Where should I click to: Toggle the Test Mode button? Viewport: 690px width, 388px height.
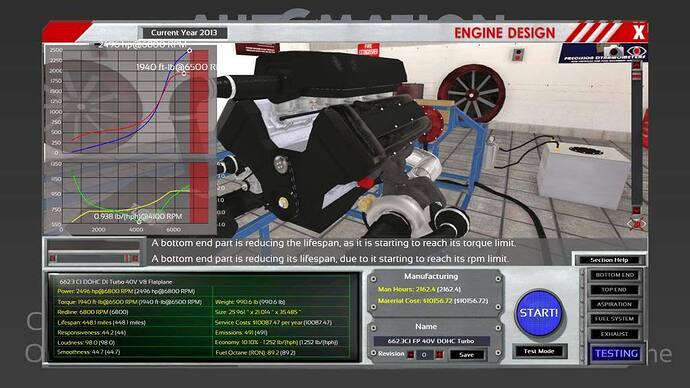point(539,351)
